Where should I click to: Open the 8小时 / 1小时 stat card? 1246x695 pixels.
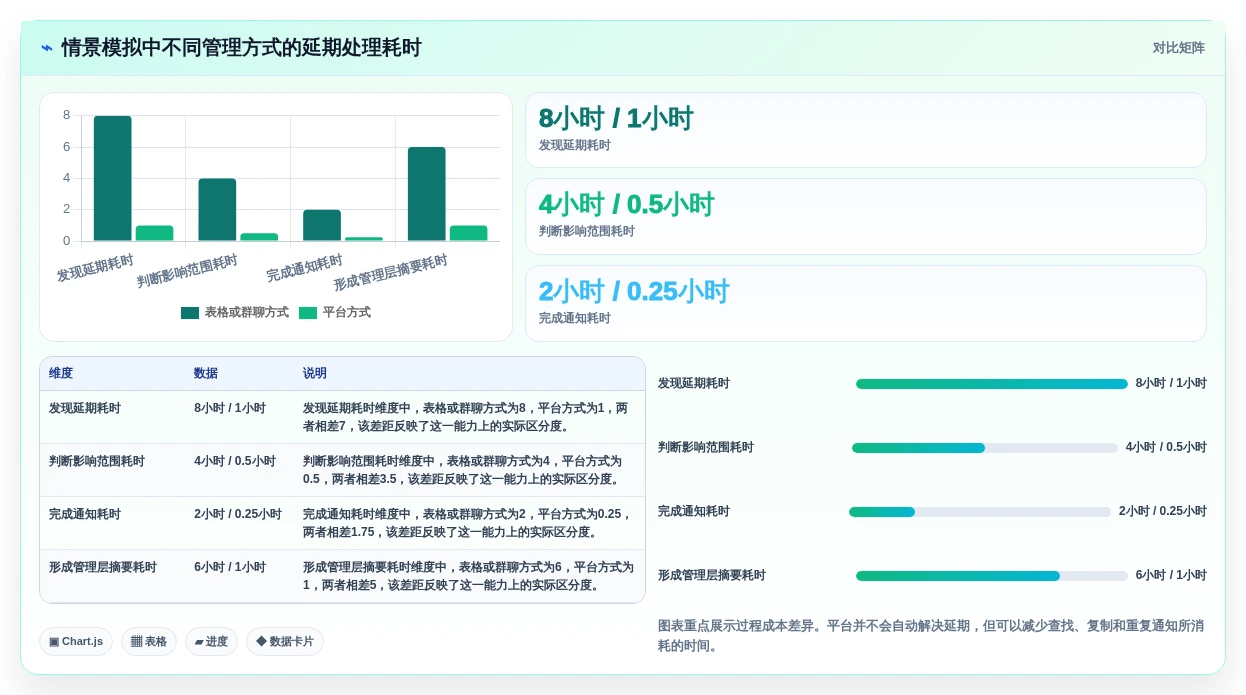866,130
